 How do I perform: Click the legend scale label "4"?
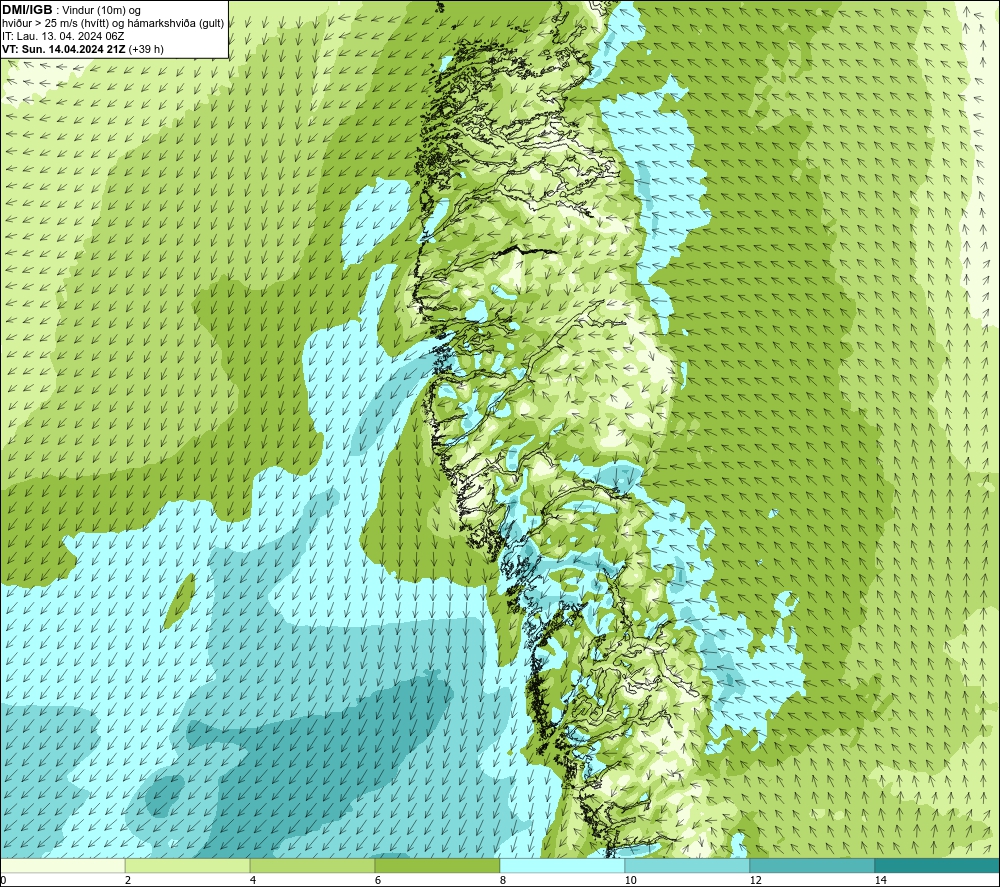click(253, 880)
